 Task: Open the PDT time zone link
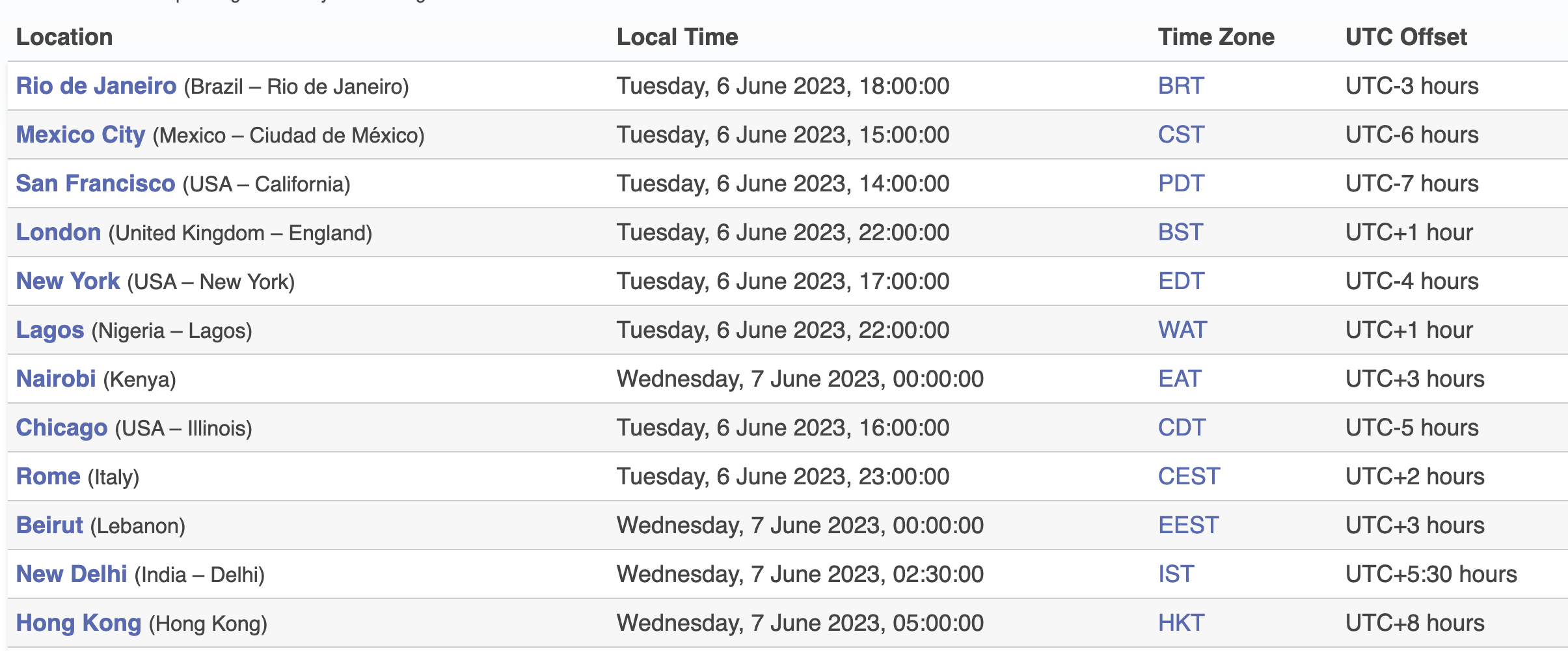coord(1182,184)
